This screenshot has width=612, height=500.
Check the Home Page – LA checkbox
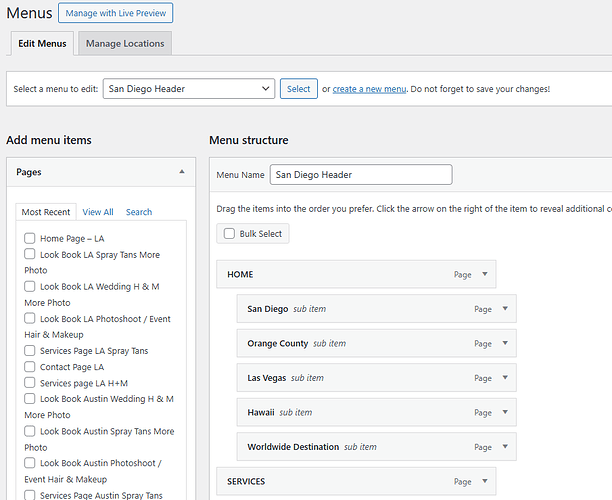click(30, 239)
